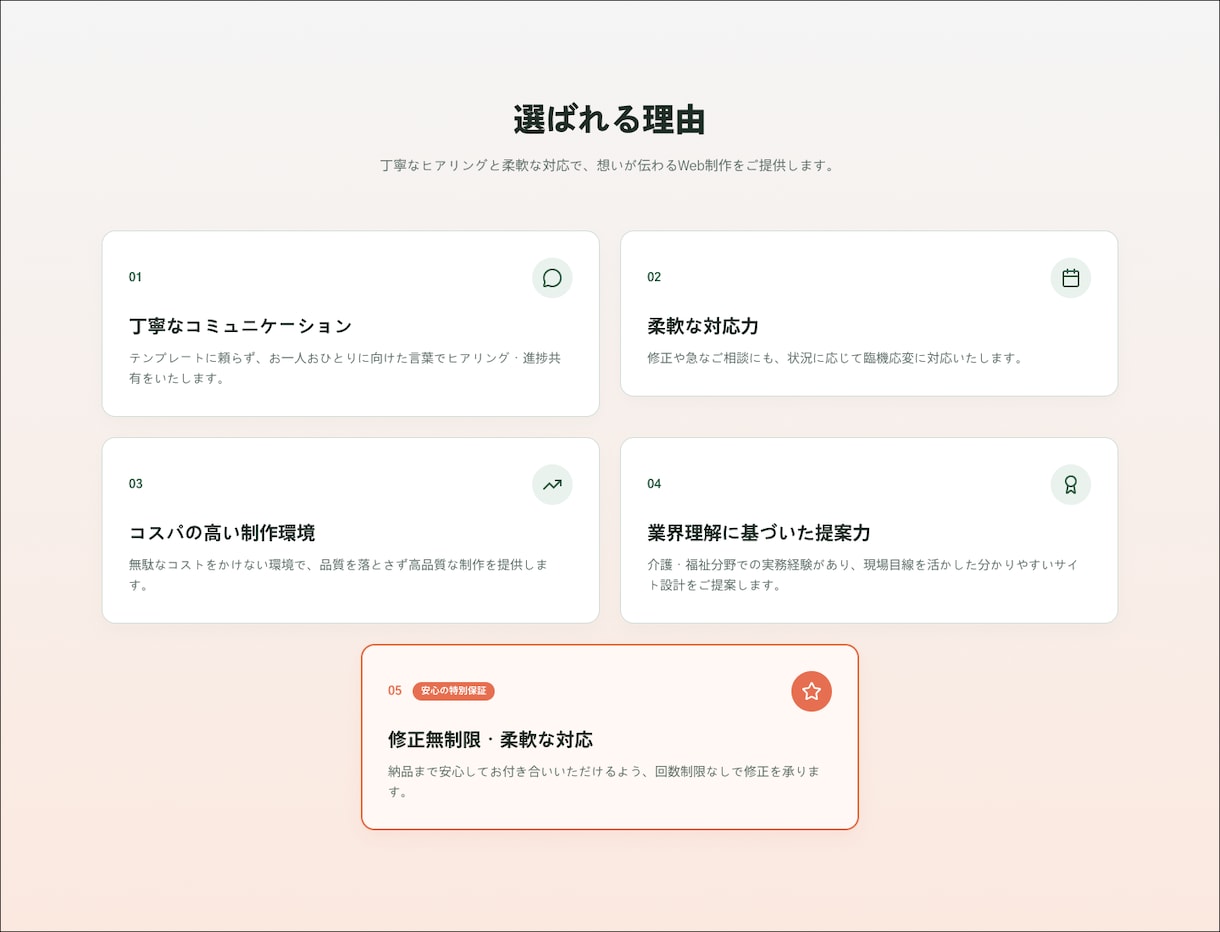Click the number 04 label

click(654, 484)
